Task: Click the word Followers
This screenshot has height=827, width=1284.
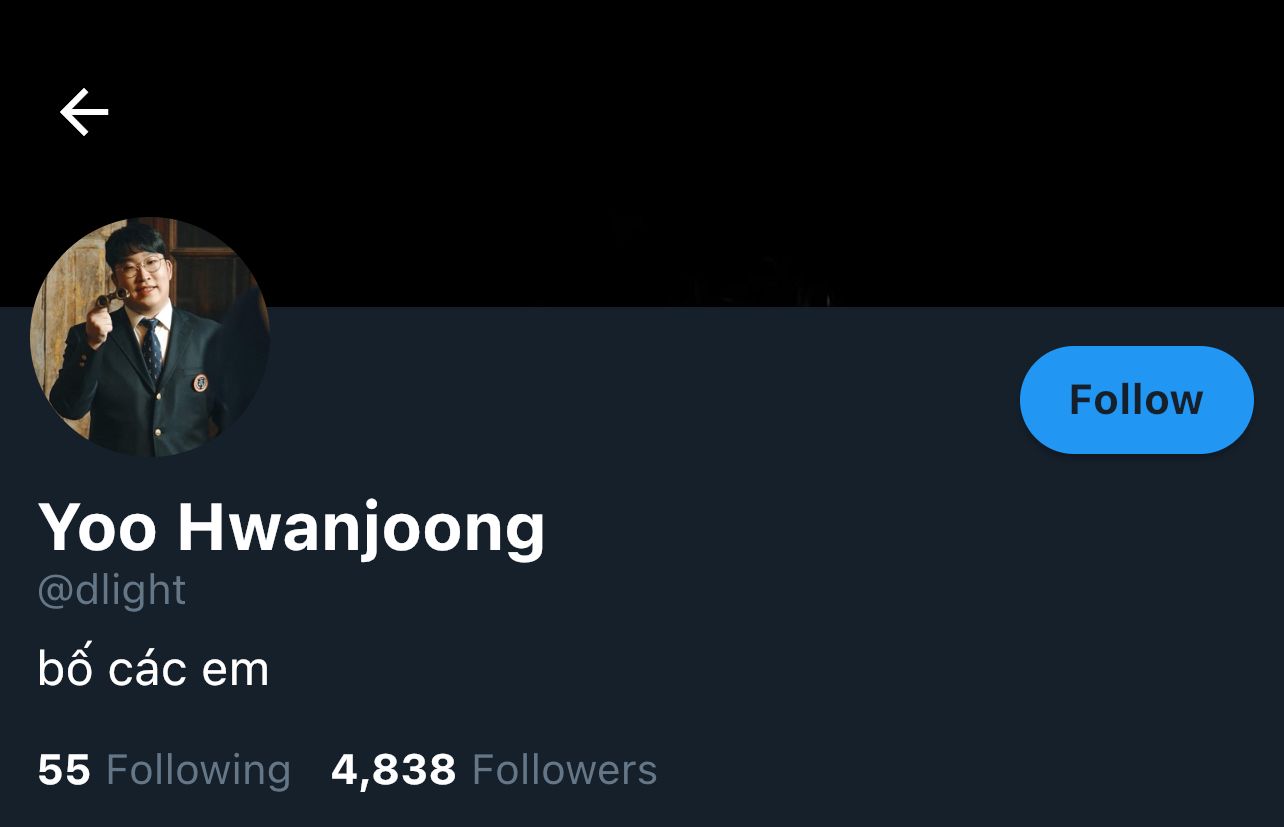Action: (564, 770)
